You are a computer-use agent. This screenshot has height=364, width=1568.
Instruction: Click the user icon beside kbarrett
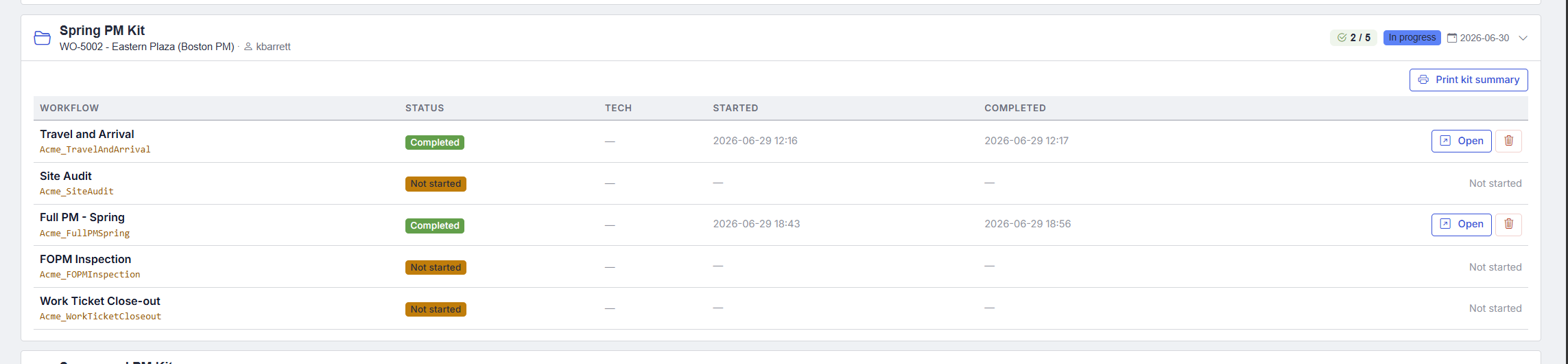click(248, 47)
